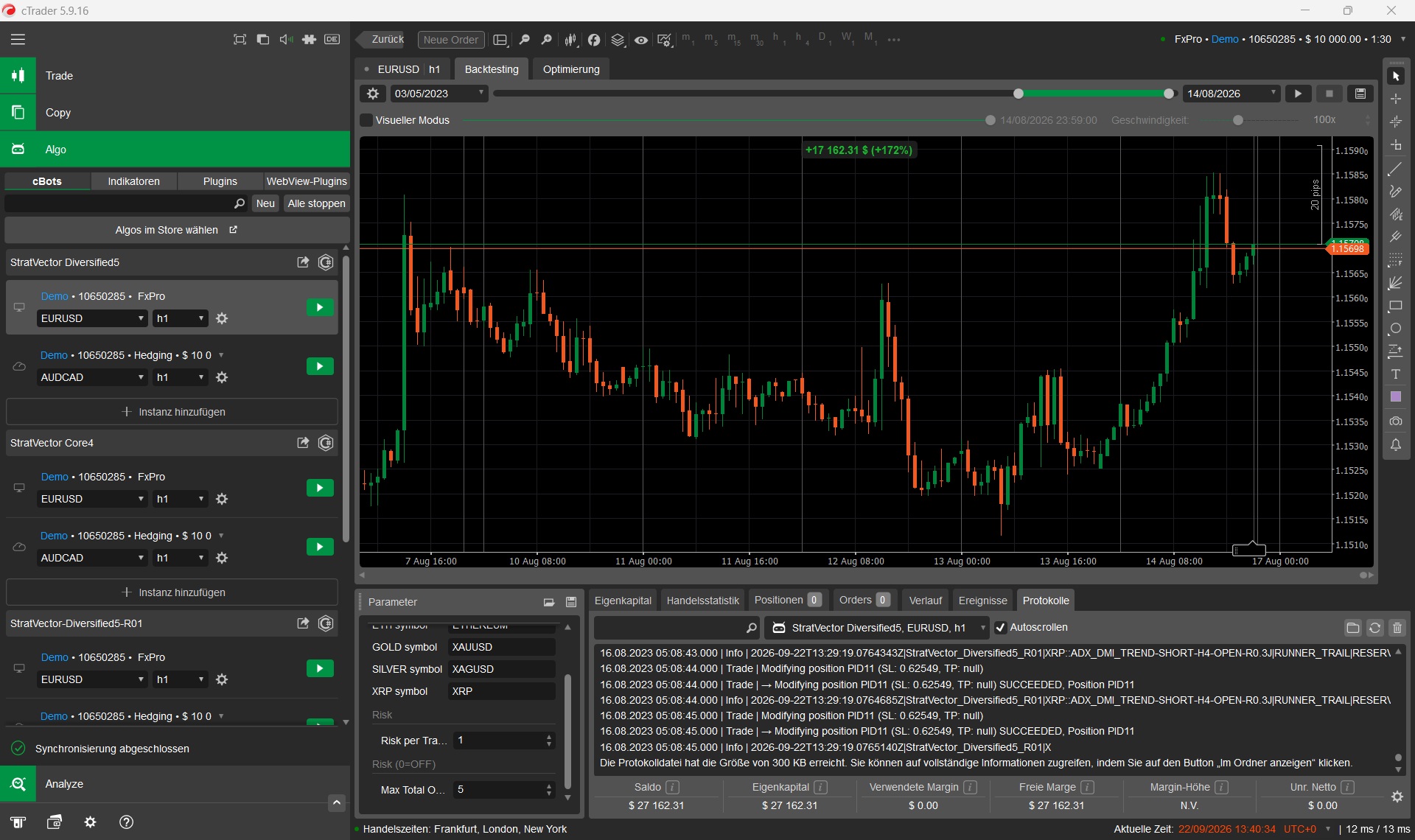Select the cursor pointer drawing tool
The image size is (1415, 840).
tap(1396, 77)
